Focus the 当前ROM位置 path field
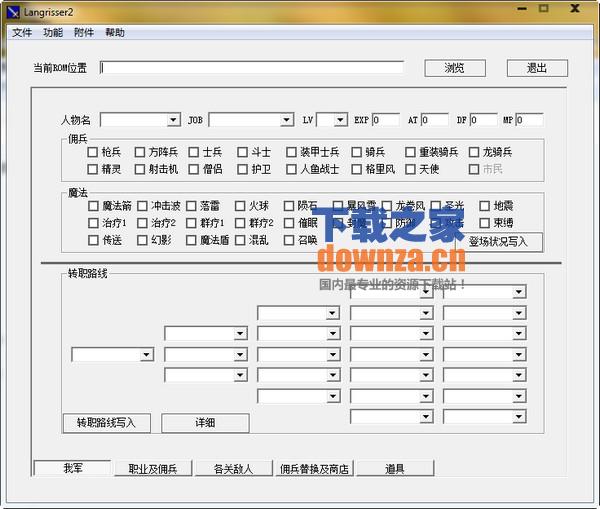 (252, 68)
